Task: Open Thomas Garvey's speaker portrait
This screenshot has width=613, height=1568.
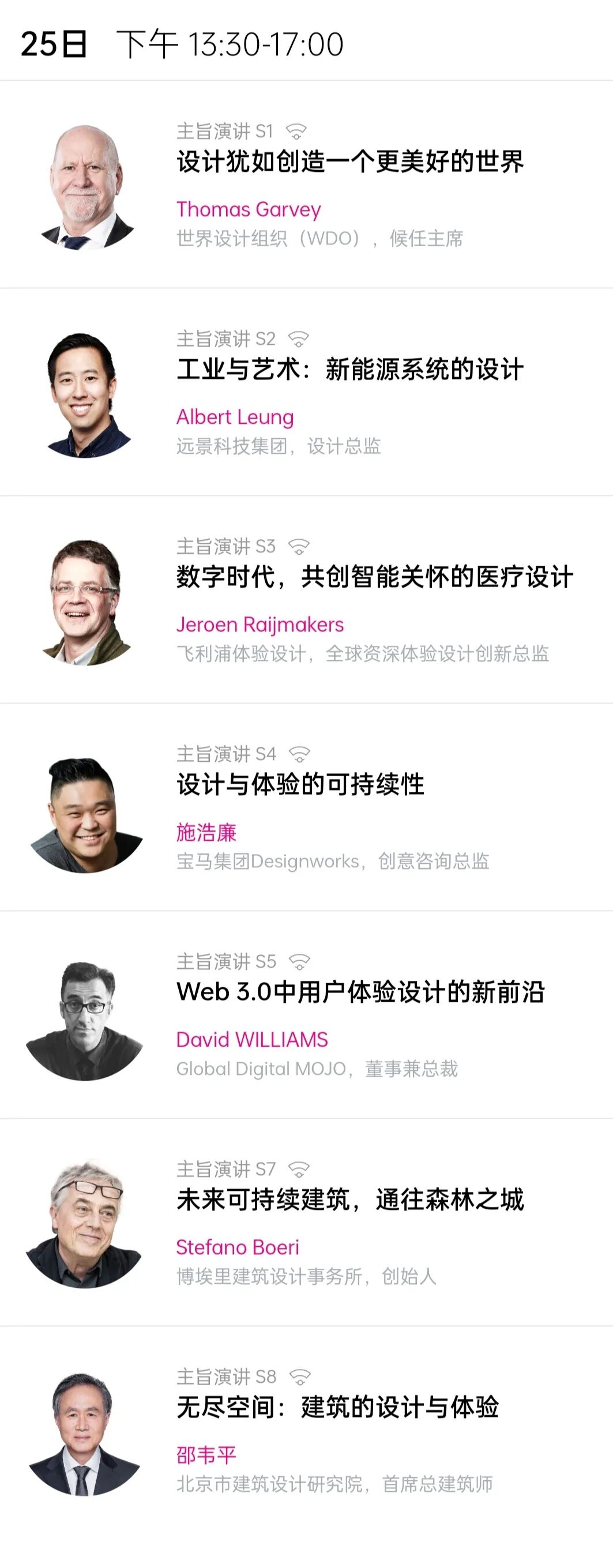Action: click(86, 187)
